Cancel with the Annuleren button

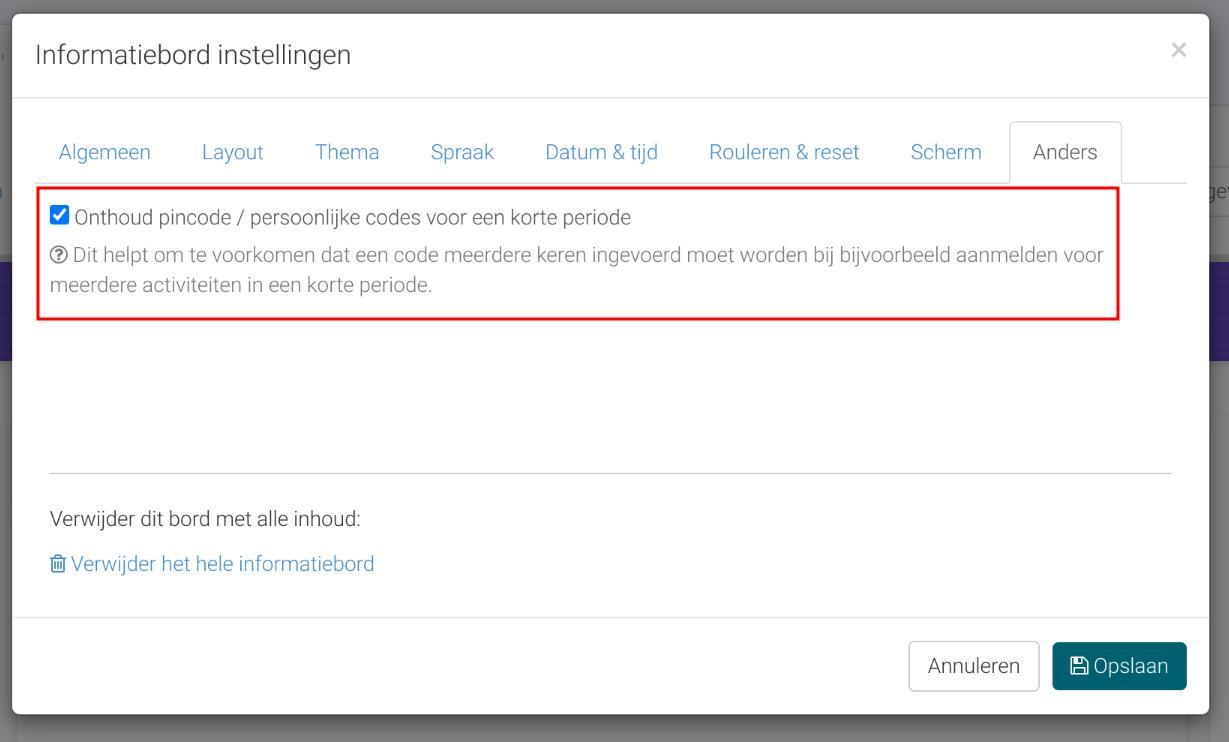[973, 666]
